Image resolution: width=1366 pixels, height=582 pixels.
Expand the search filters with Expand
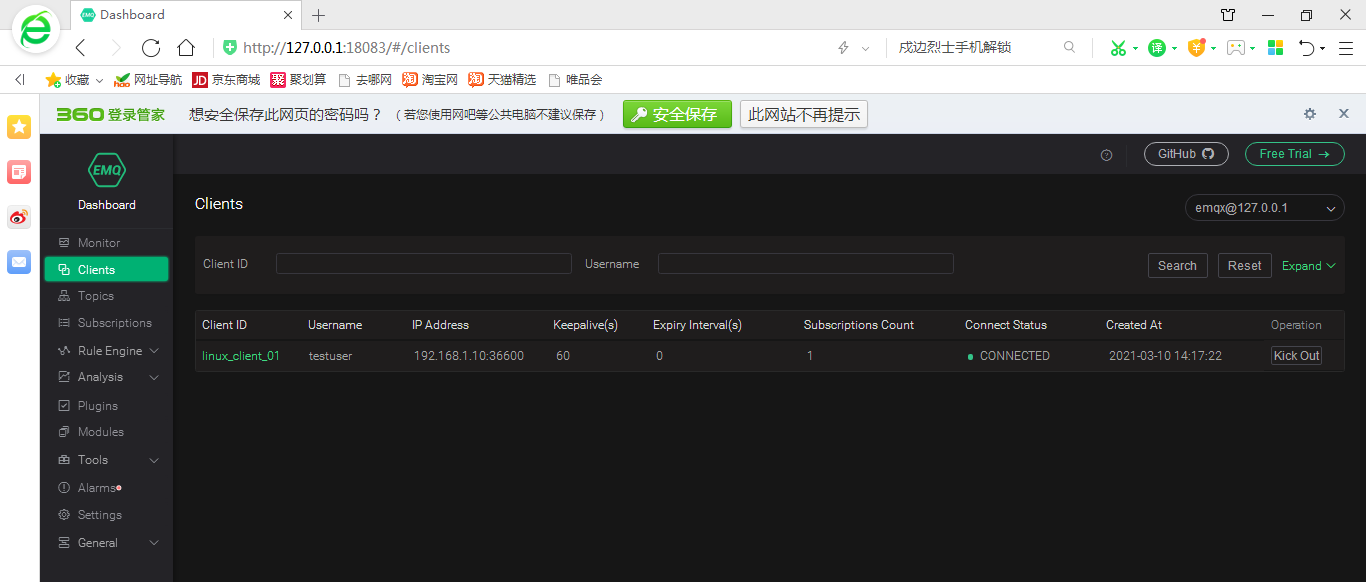(1308, 265)
